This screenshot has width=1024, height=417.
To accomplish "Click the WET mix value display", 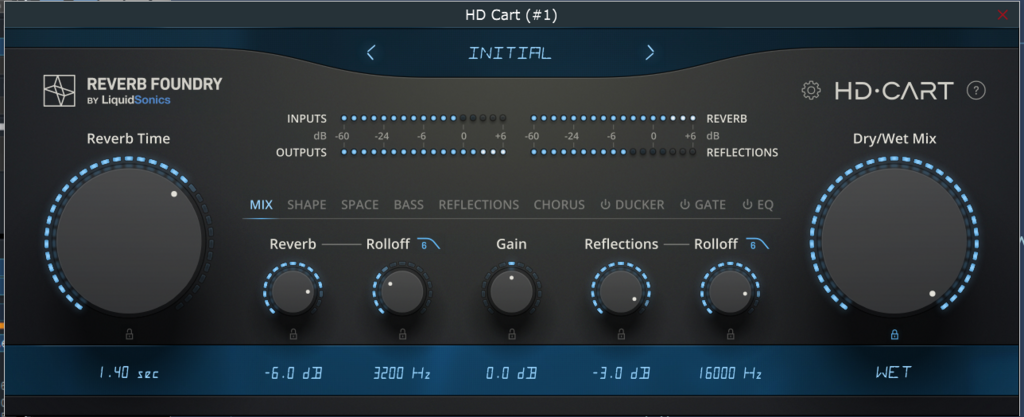I will 894,373.
